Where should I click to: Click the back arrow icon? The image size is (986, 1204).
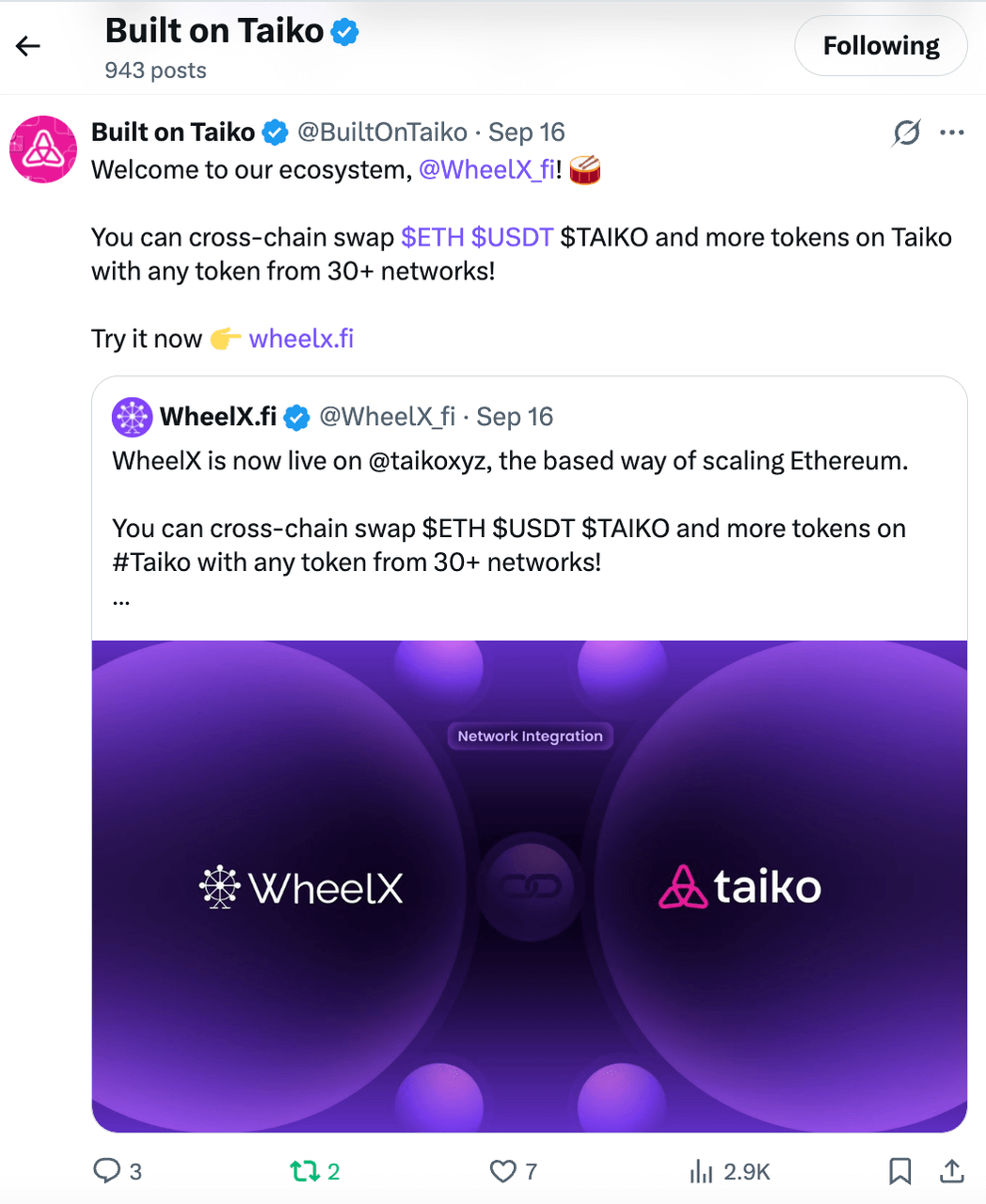click(28, 46)
